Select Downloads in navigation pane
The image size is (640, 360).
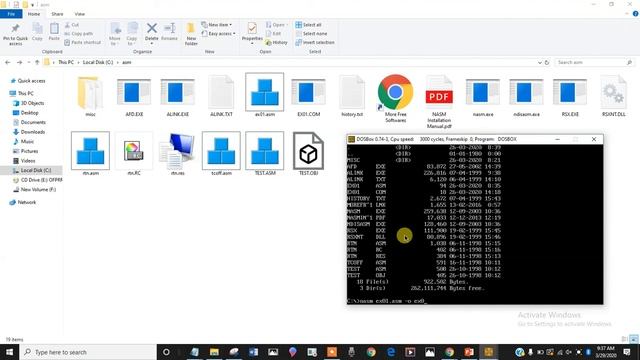pyautogui.click(x=29, y=132)
